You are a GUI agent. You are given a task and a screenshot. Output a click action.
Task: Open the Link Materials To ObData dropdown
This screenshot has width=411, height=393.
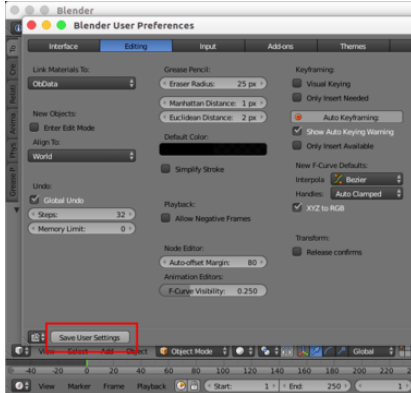pyautogui.click(x=82, y=83)
